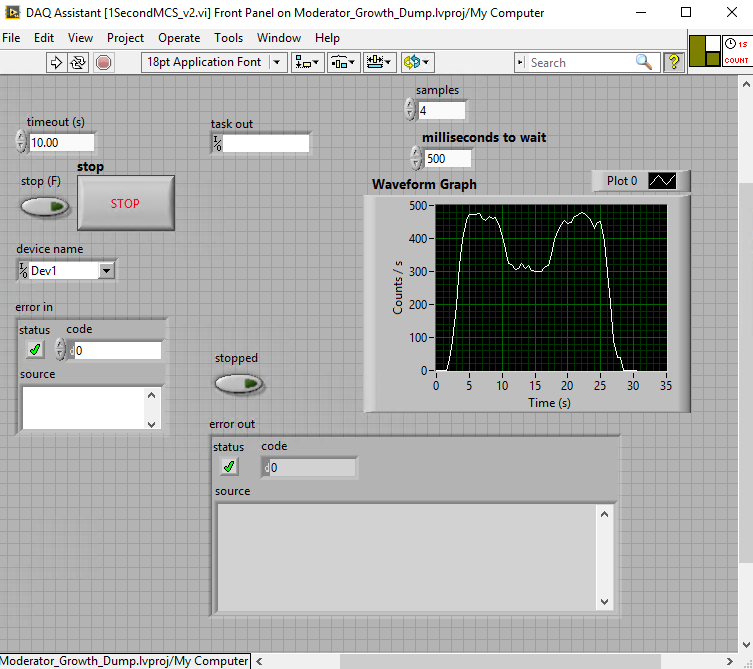Image resolution: width=753 pixels, height=669 pixels.
Task: Open the Resize Objects tool
Action: click(380, 62)
